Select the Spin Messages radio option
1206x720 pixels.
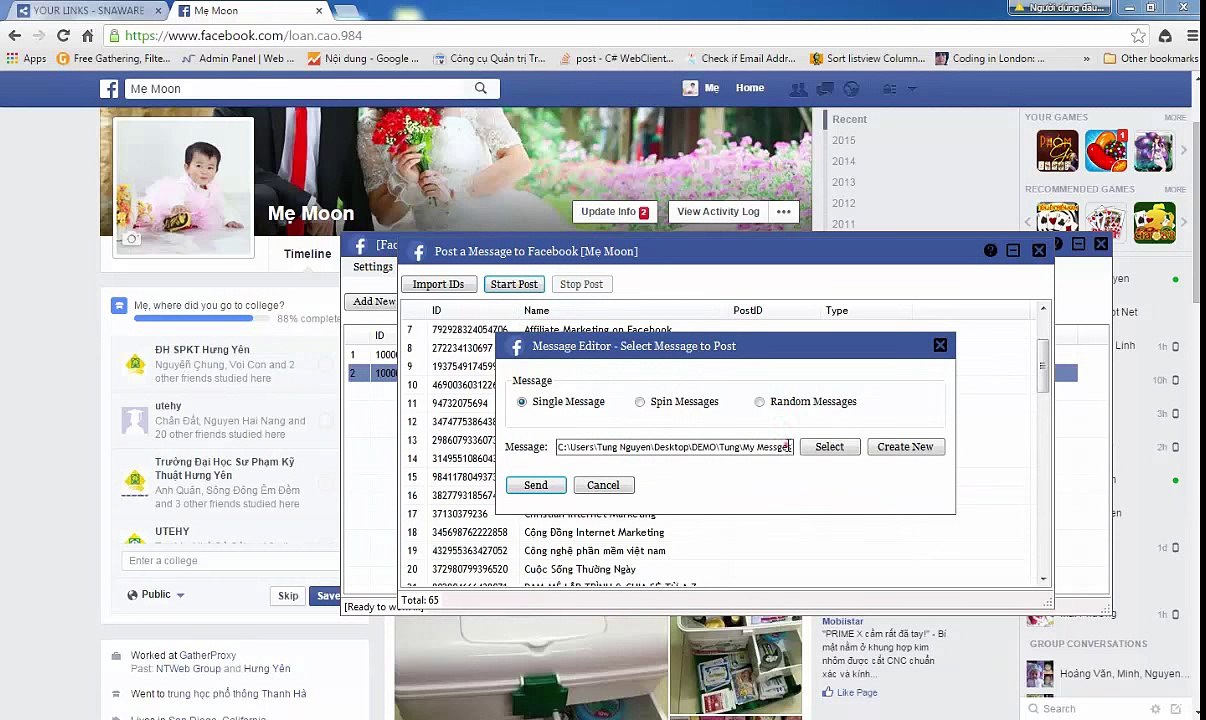tap(640, 402)
